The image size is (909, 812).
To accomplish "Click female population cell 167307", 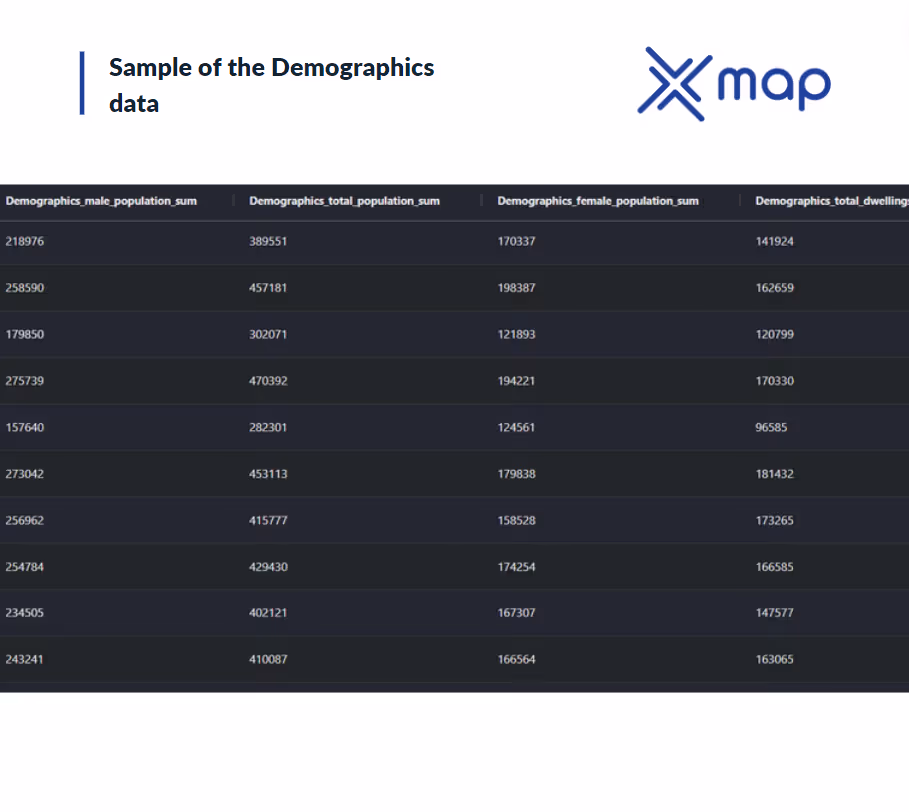I will point(517,613).
